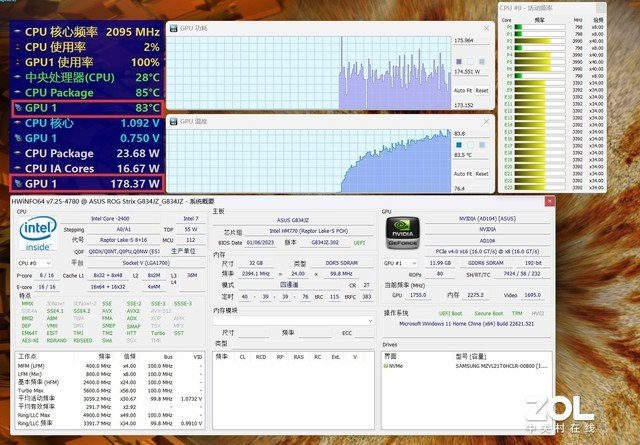Click Reset in GPU 温度 graph
The height and width of the screenshot is (445, 640).
point(482,174)
